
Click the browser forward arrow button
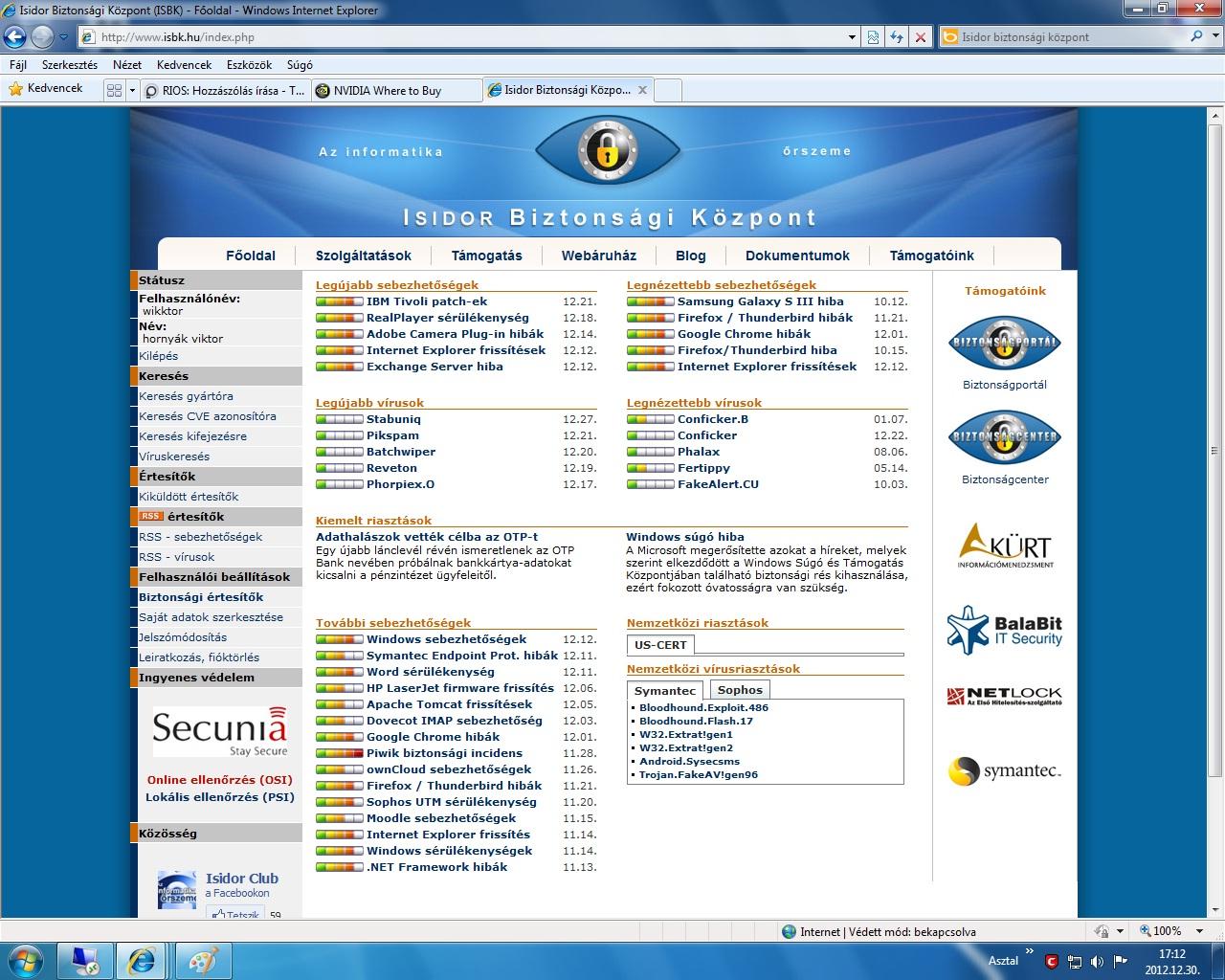42,37
